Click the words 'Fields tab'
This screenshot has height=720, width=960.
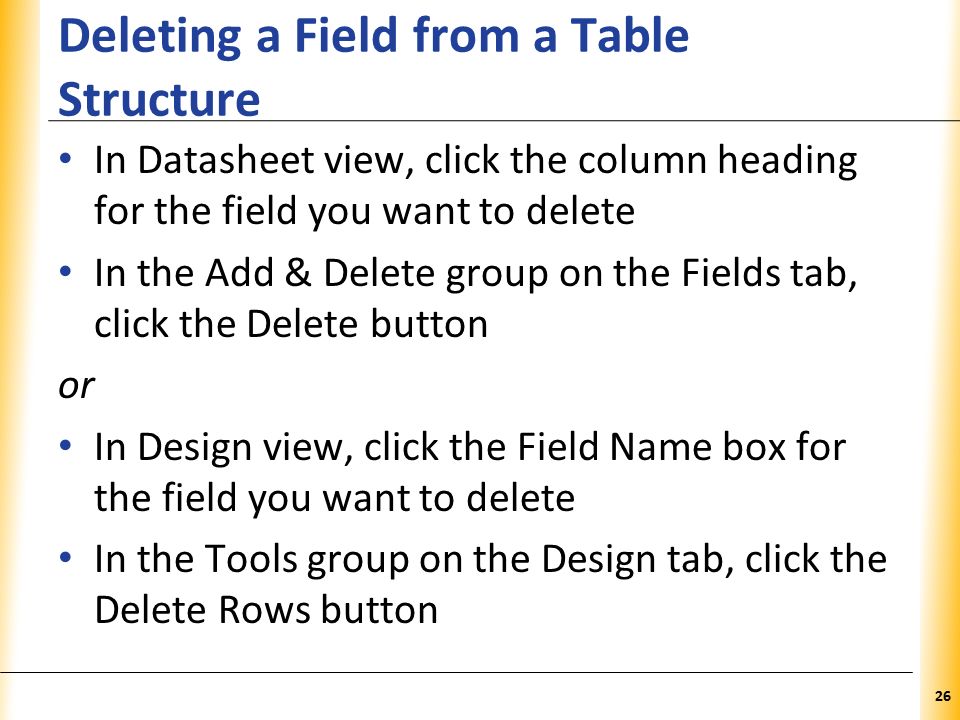(x=769, y=273)
